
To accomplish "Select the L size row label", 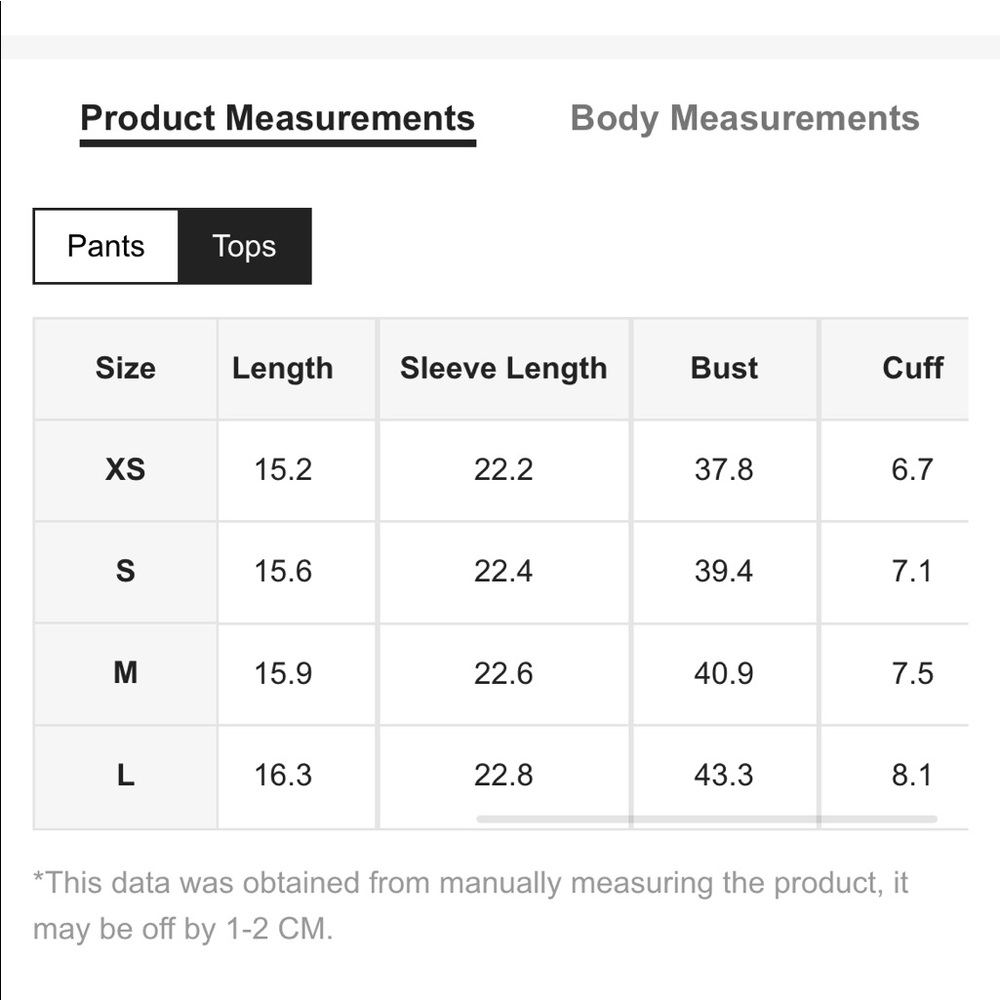I will (126, 776).
